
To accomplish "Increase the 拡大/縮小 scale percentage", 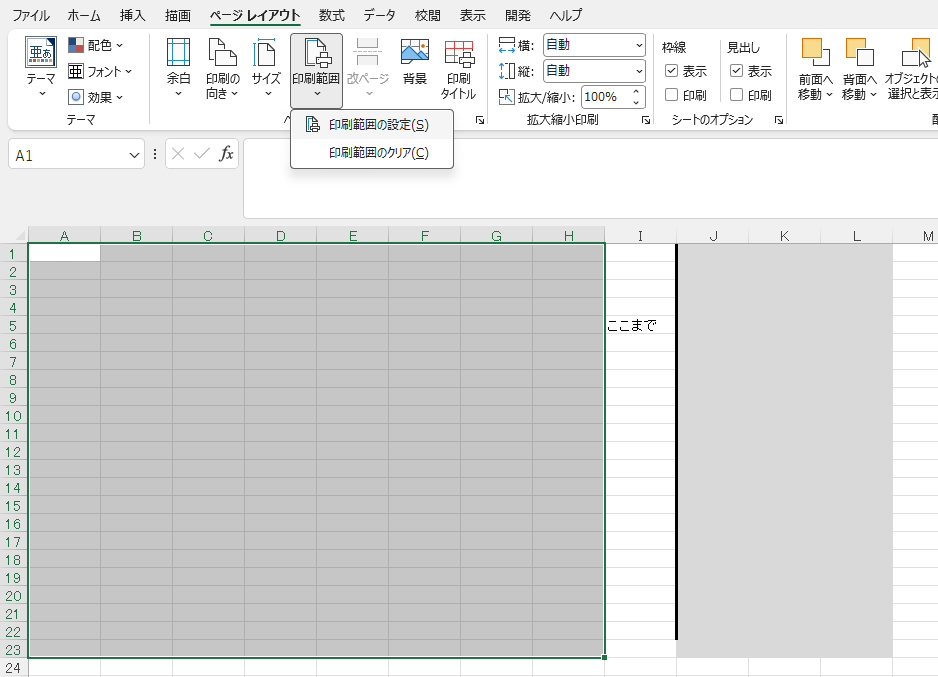I will point(636,92).
